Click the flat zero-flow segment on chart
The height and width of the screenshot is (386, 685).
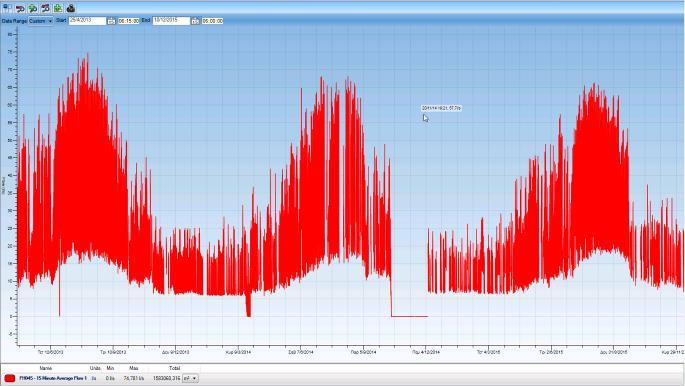tap(409, 316)
